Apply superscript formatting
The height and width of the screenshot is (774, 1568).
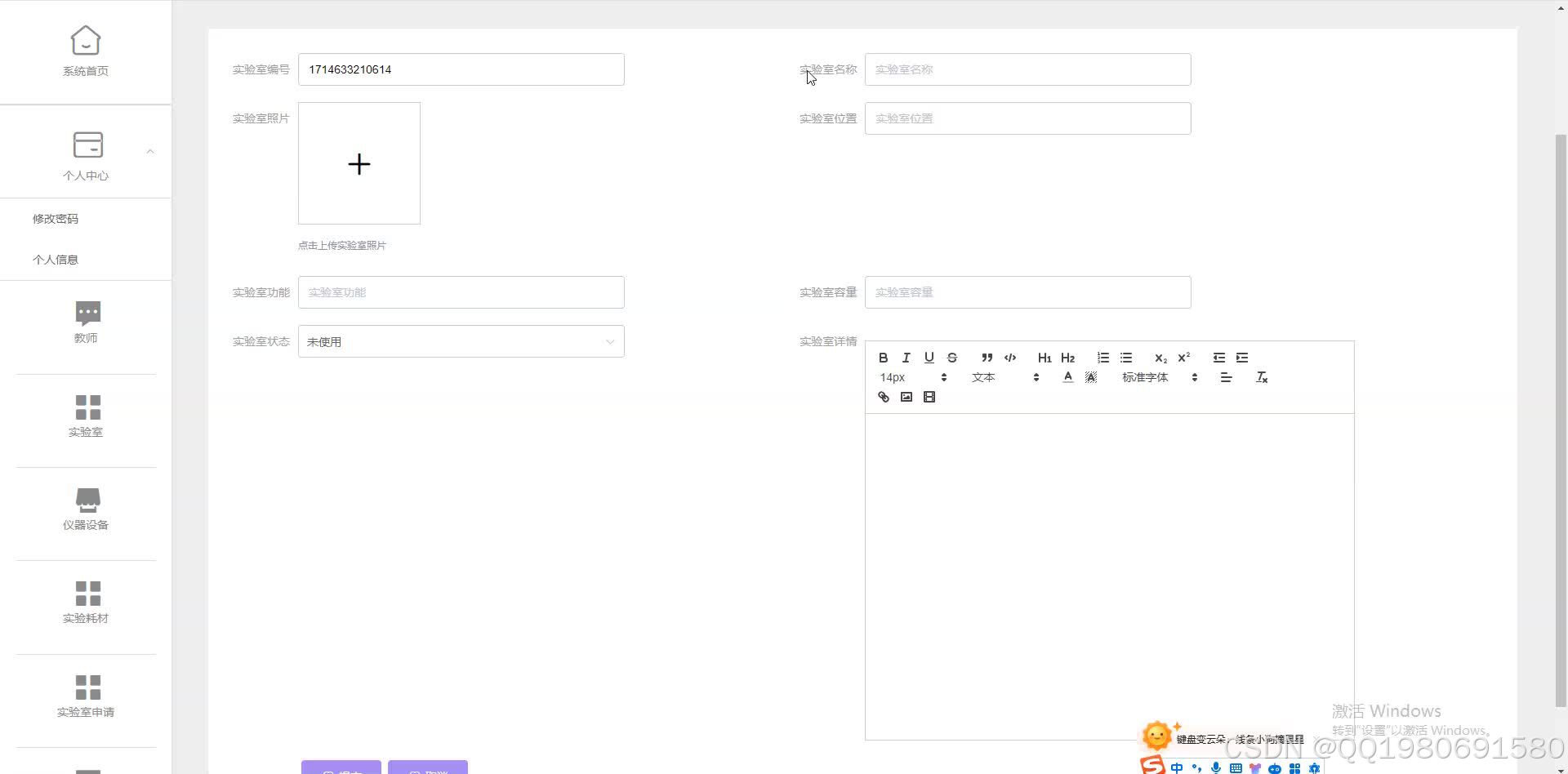pyautogui.click(x=1183, y=358)
